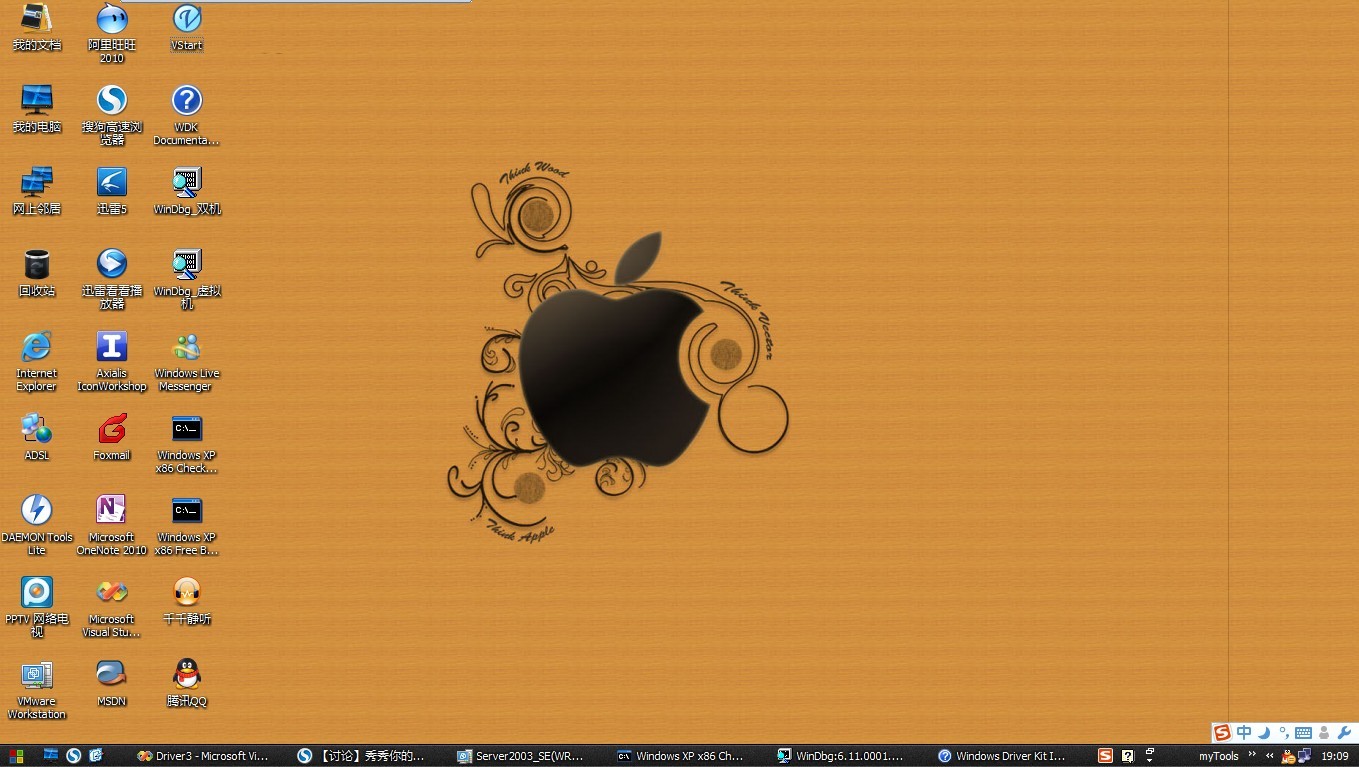1359x767 pixels.
Task: Select the Internet Explorer desktop icon
Action: 37,361
